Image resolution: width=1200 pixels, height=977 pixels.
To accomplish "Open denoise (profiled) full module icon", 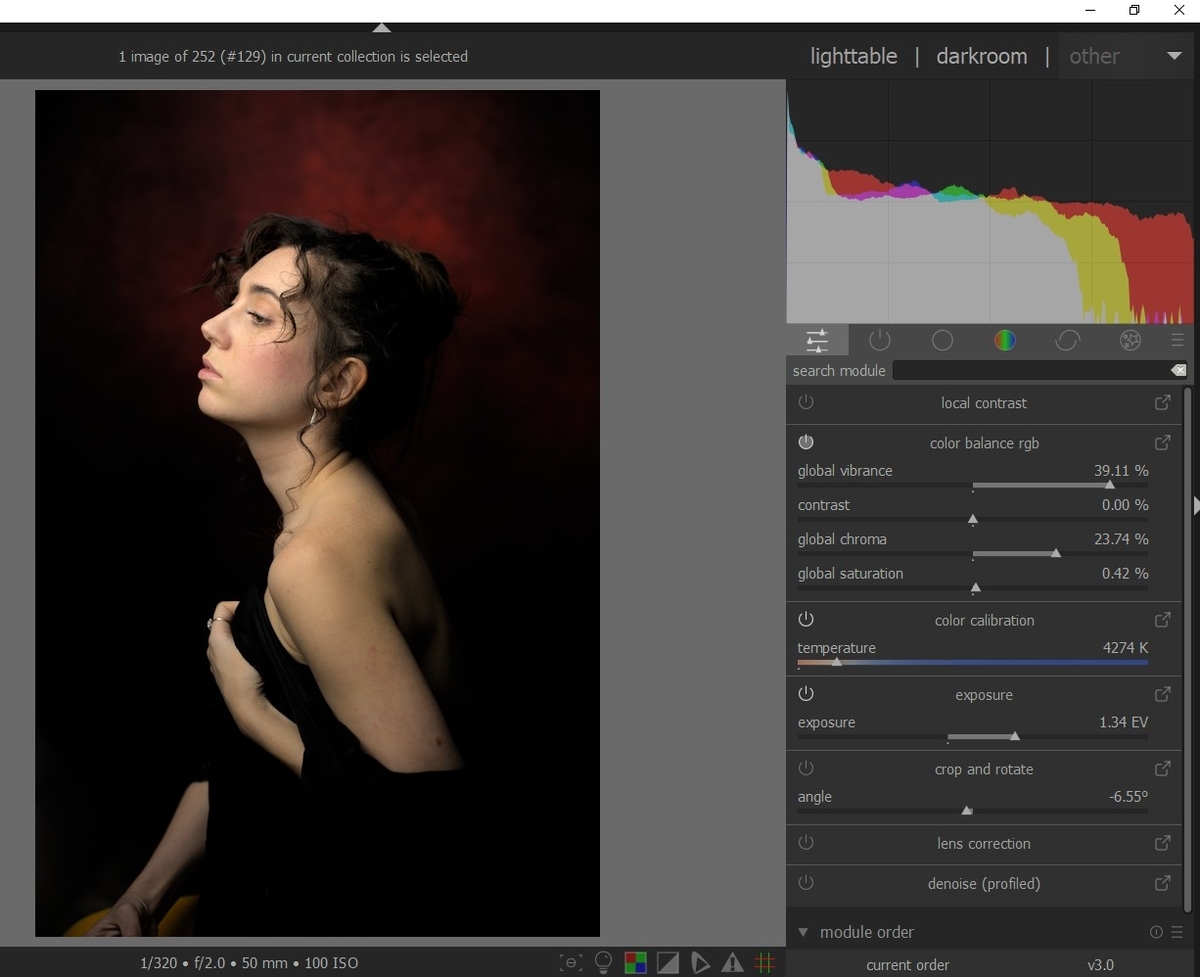I will tap(1162, 883).
